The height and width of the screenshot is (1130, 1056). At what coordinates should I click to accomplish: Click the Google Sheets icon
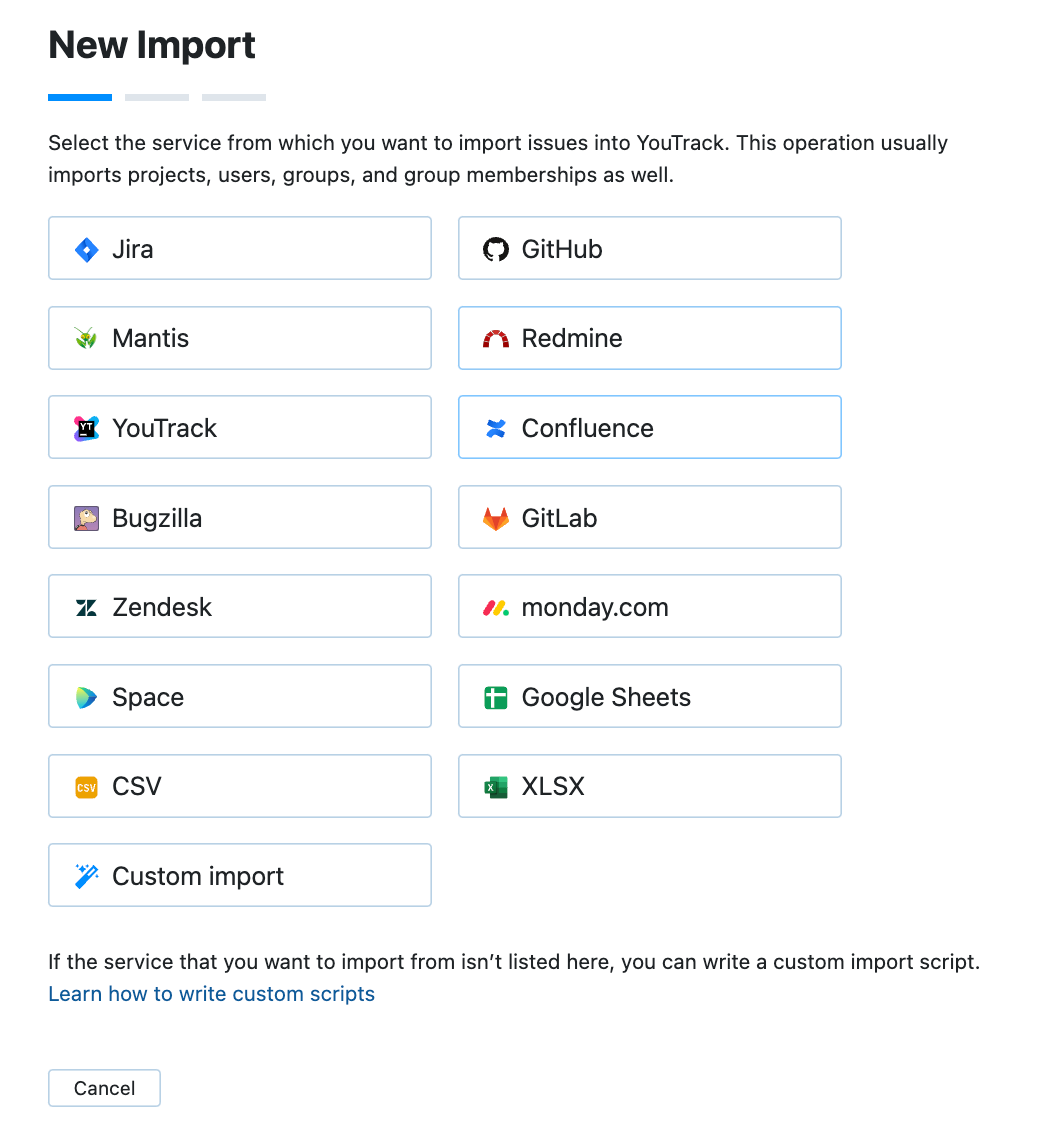(x=497, y=696)
